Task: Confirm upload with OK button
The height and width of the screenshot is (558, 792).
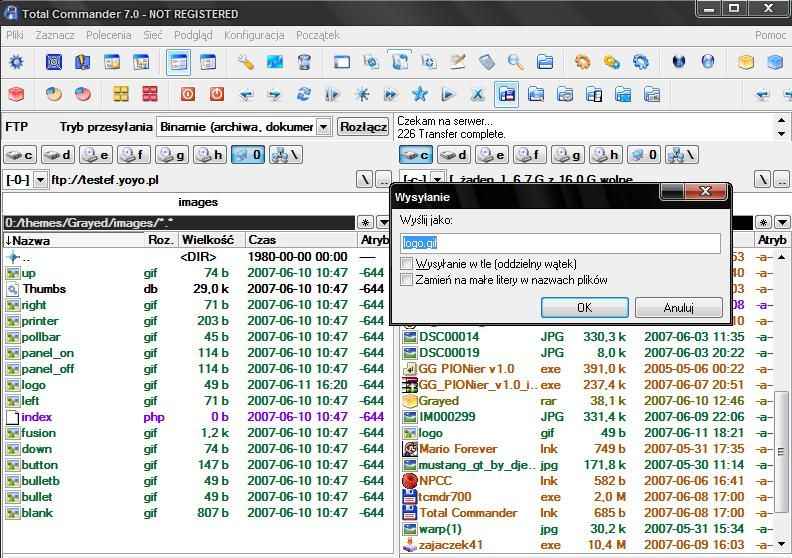Action: 584,308
